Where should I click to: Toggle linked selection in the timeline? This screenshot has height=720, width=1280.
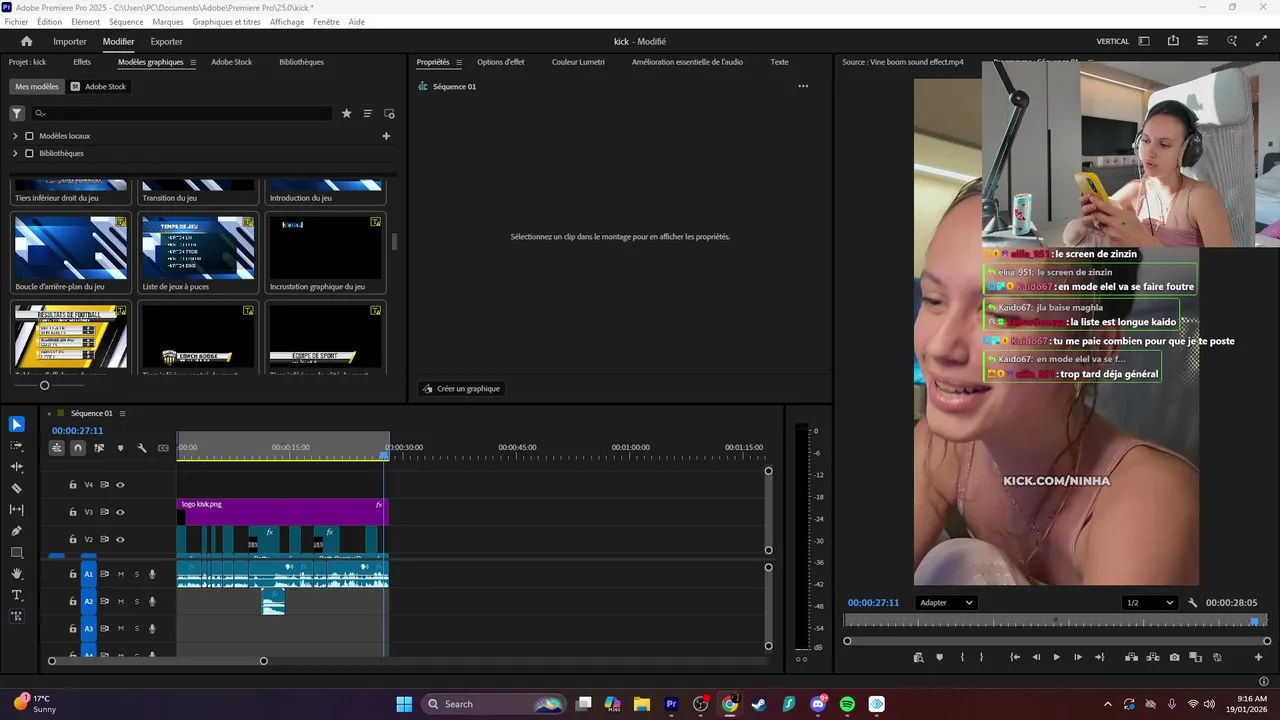pos(99,448)
